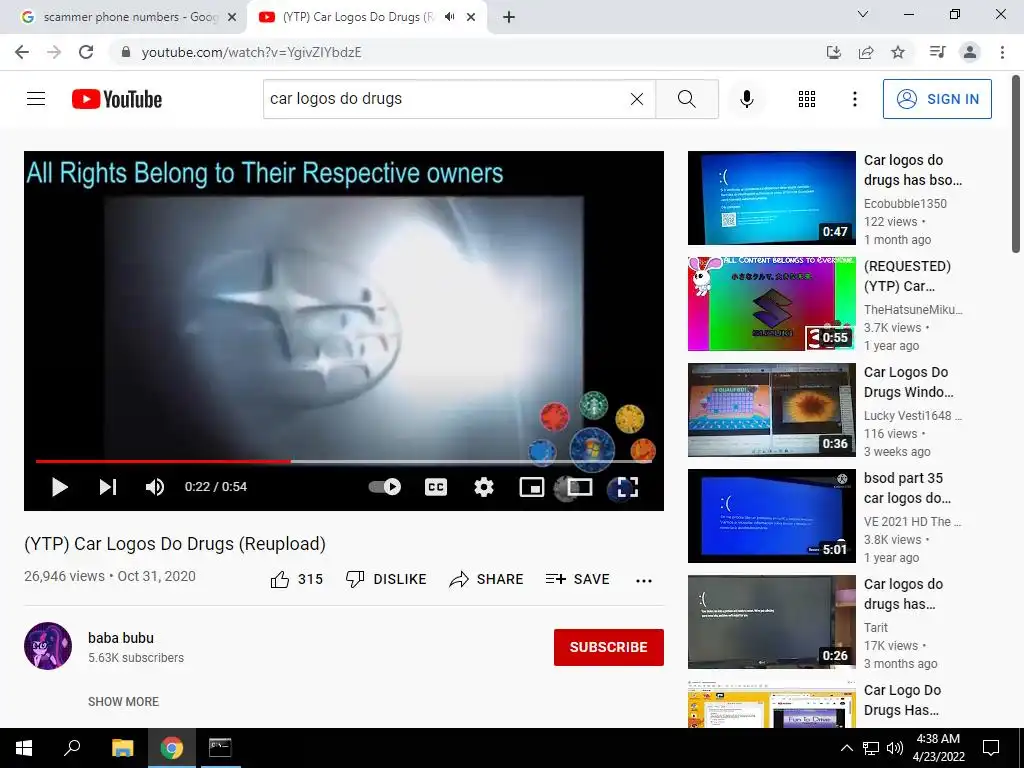This screenshot has width=1024, height=768.
Task: Mute tab via speaker icon on tab
Action: point(449,17)
